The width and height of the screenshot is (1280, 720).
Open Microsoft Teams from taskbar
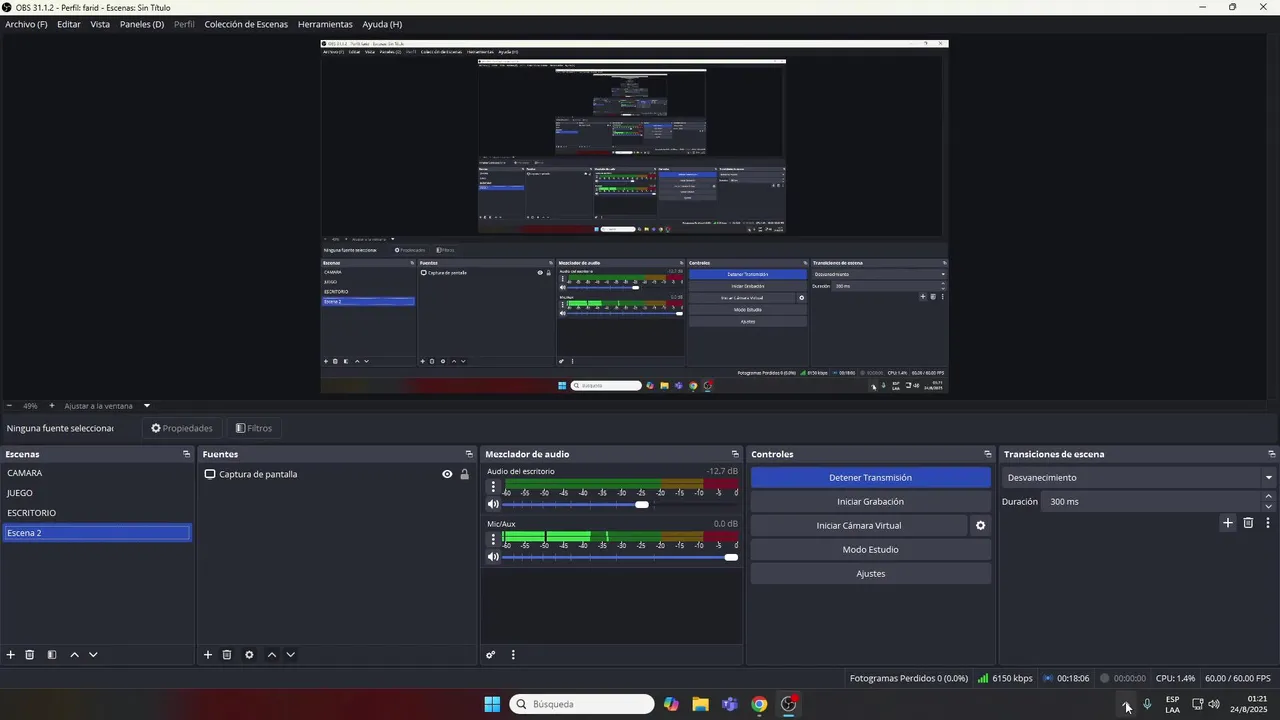pos(730,704)
